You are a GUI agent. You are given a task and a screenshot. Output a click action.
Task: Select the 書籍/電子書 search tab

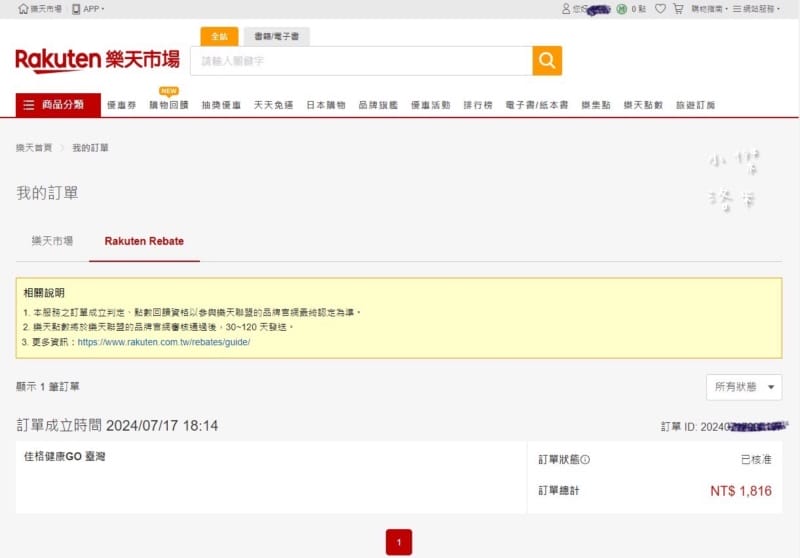tap(277, 36)
